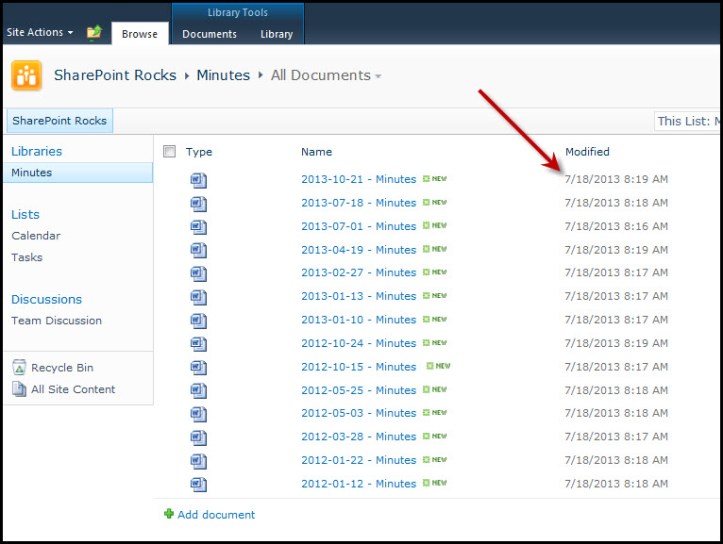Toggle the select-all checkbox in header
Screen dimensions: 723x544
point(169,152)
